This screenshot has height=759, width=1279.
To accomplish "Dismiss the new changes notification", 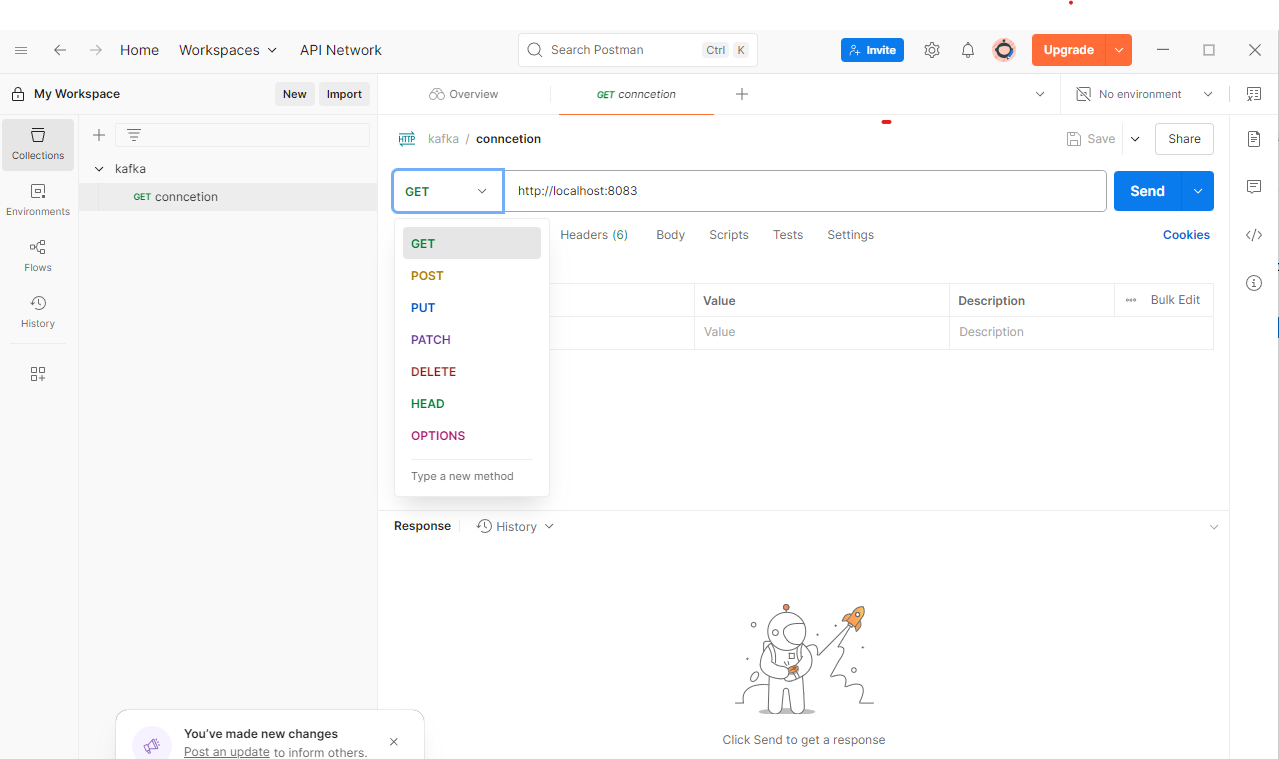I will (394, 742).
